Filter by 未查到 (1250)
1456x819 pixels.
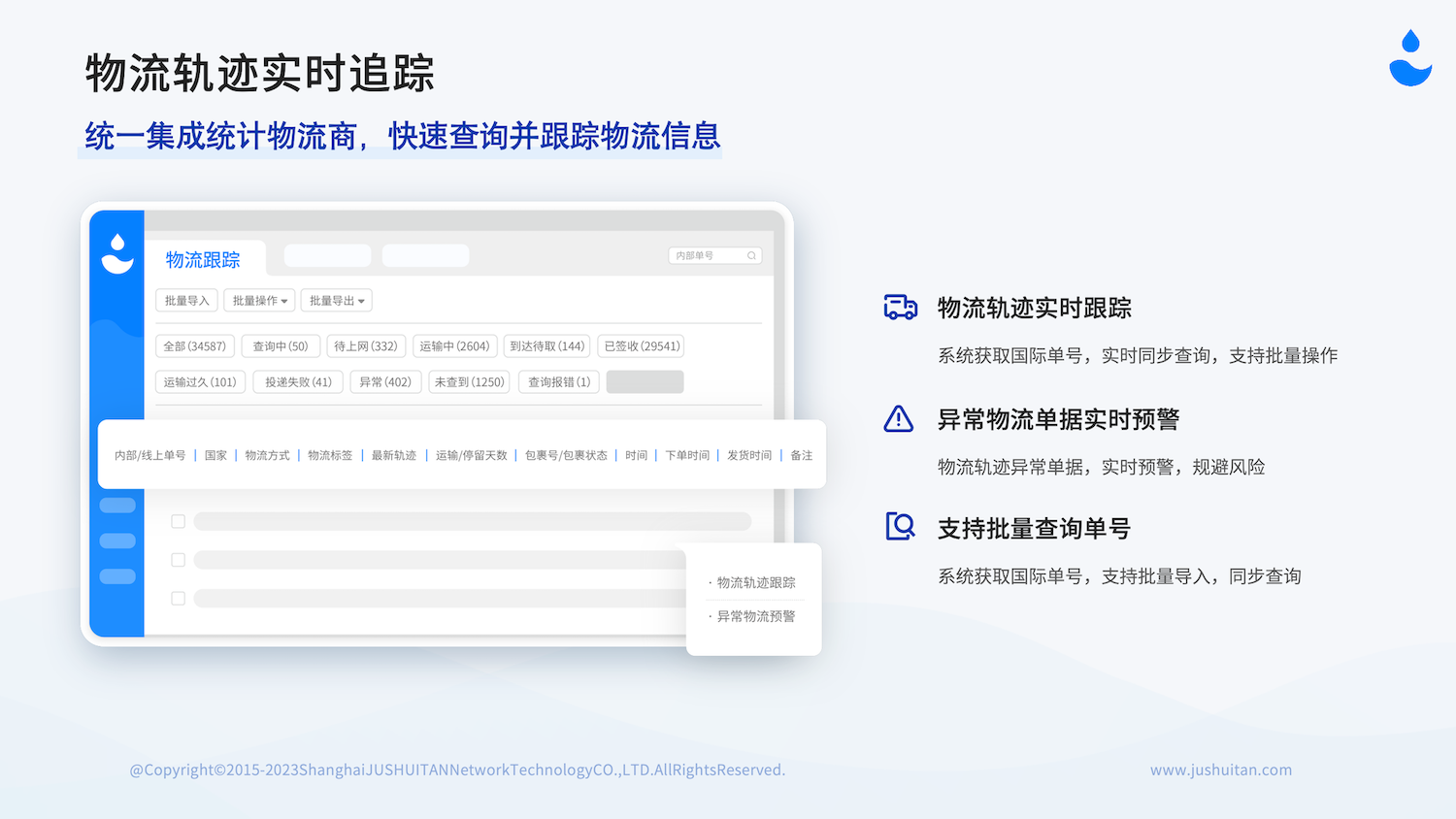470,382
